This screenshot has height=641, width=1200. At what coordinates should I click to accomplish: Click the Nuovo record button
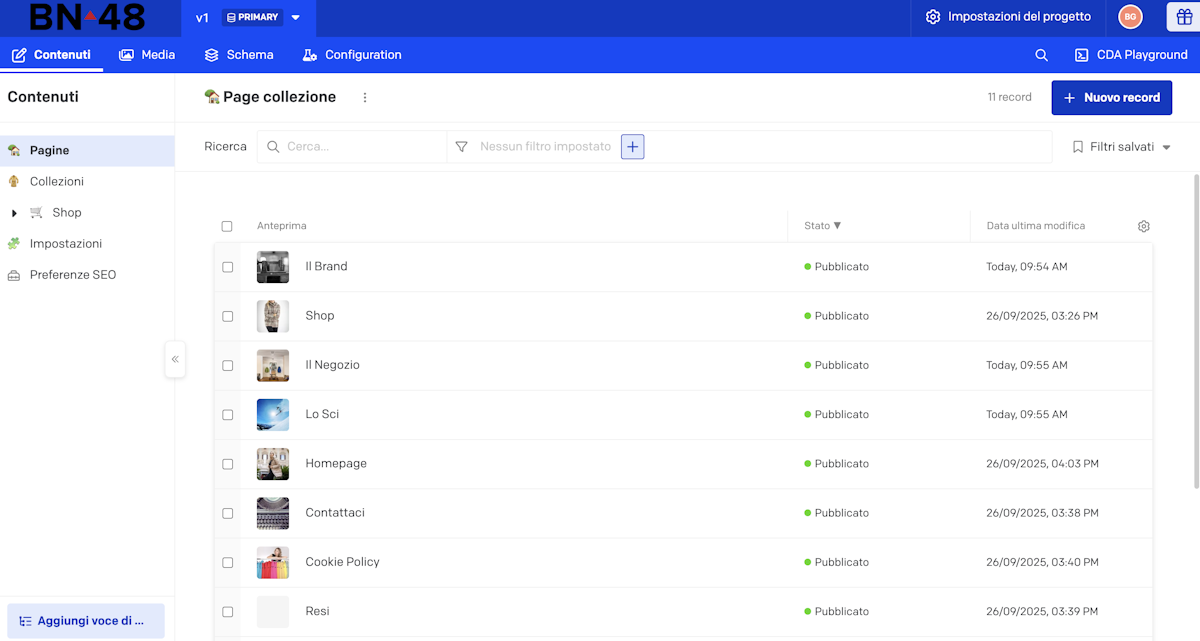[1111, 98]
